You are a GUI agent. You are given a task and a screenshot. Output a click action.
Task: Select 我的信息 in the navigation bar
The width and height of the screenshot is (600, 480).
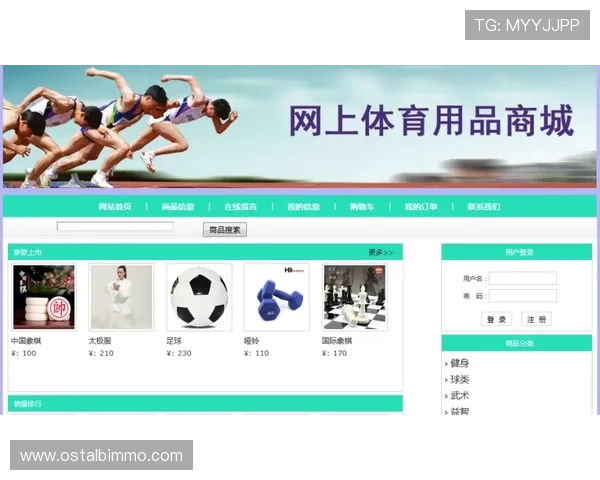303,207
